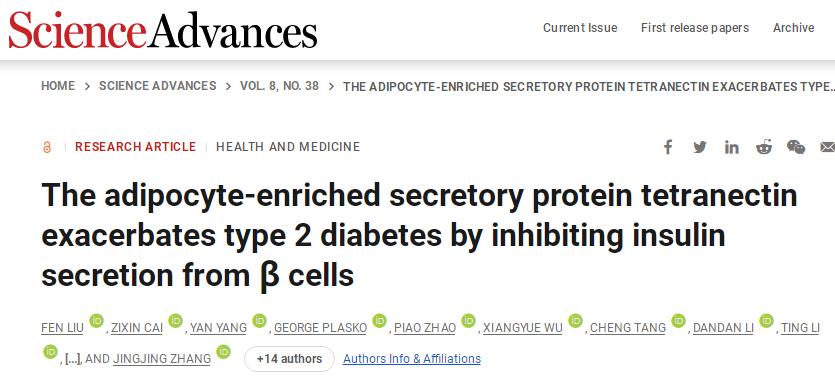Expand hidden authors via [...] ellipsis

click(x=72, y=360)
